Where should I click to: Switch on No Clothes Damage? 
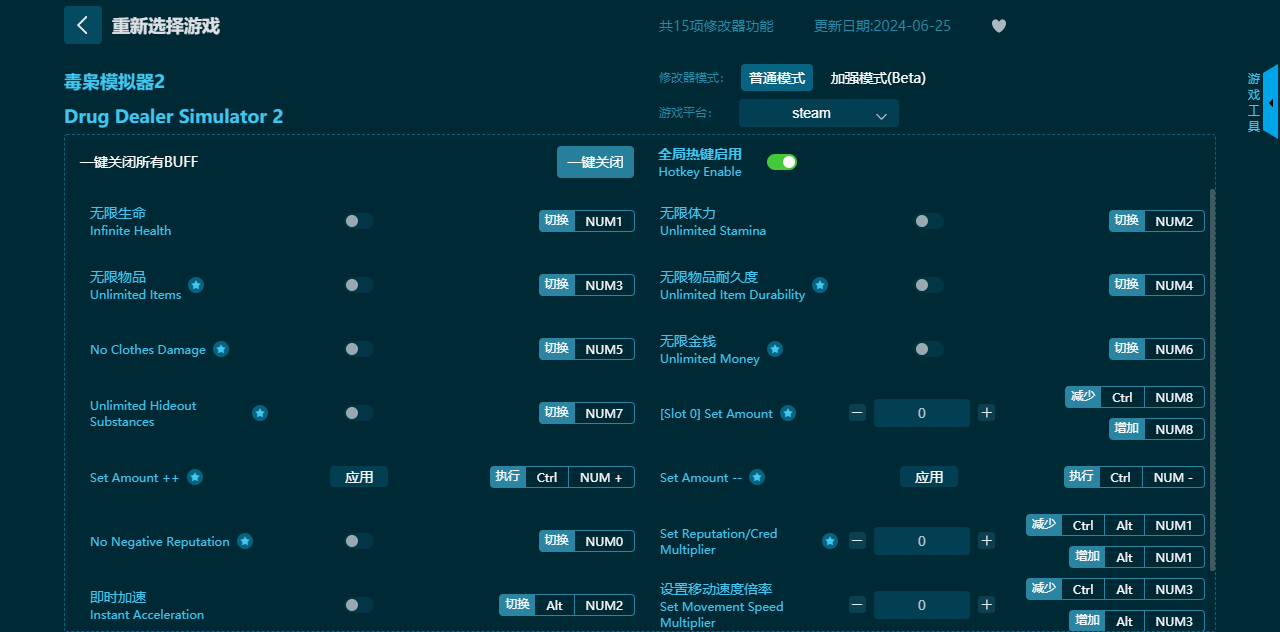pos(359,349)
